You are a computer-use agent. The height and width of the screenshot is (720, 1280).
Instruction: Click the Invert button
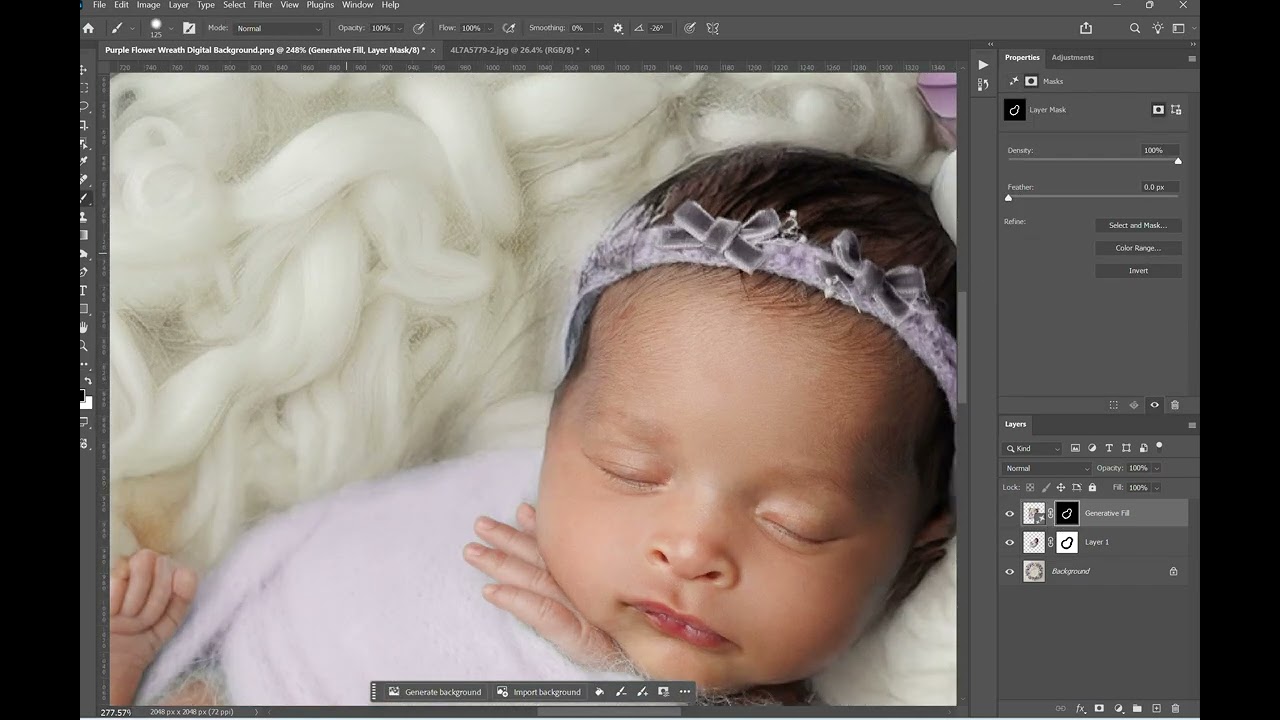pos(1138,271)
